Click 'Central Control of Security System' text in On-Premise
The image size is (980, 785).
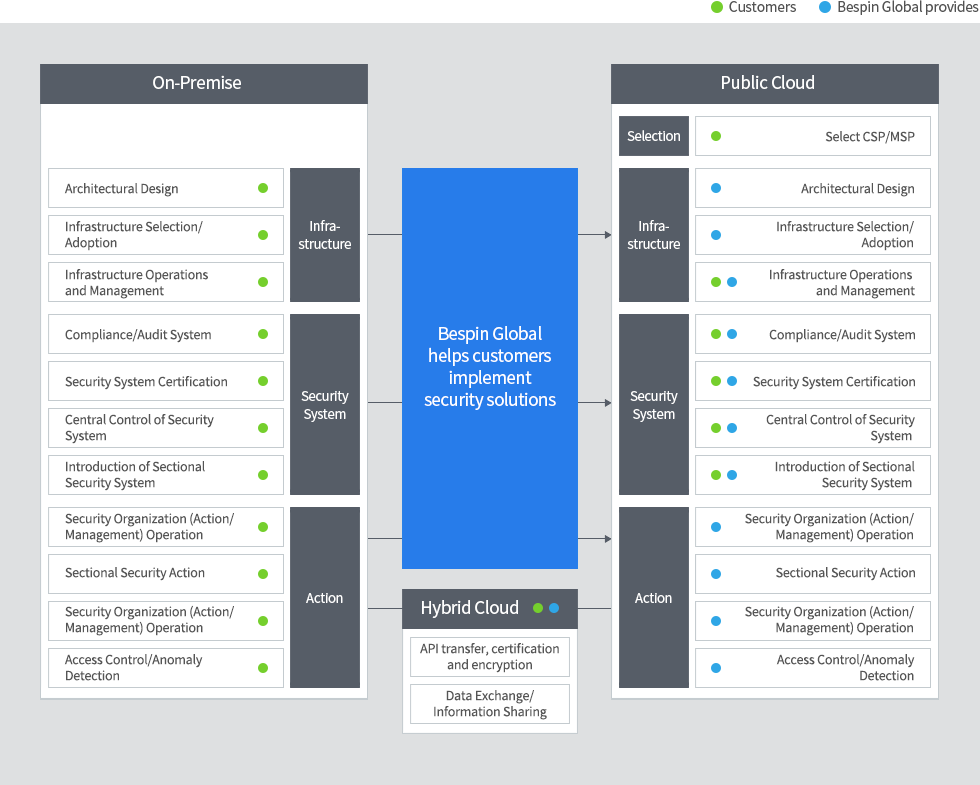pos(139,428)
